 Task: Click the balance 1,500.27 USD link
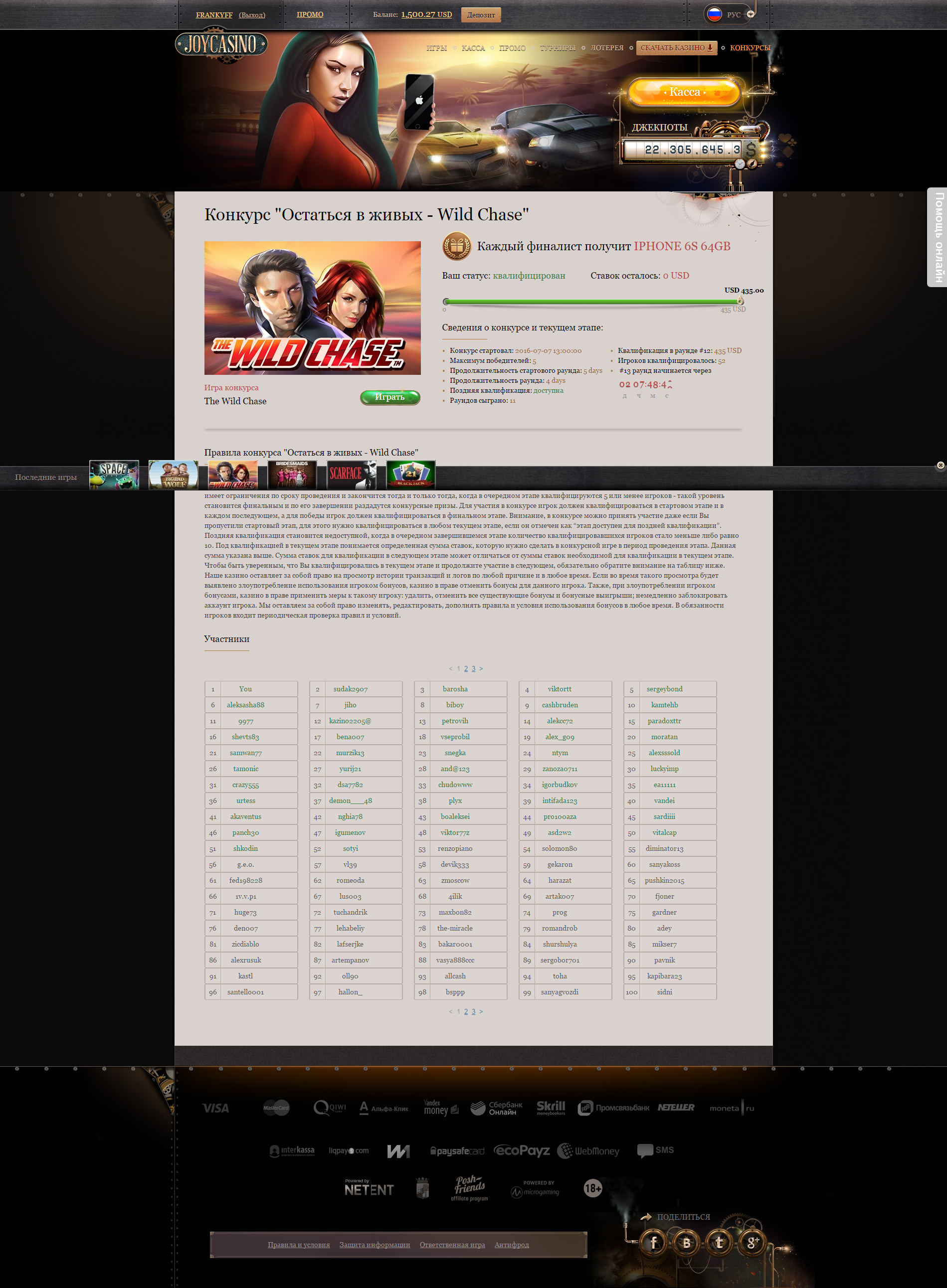[x=426, y=14]
